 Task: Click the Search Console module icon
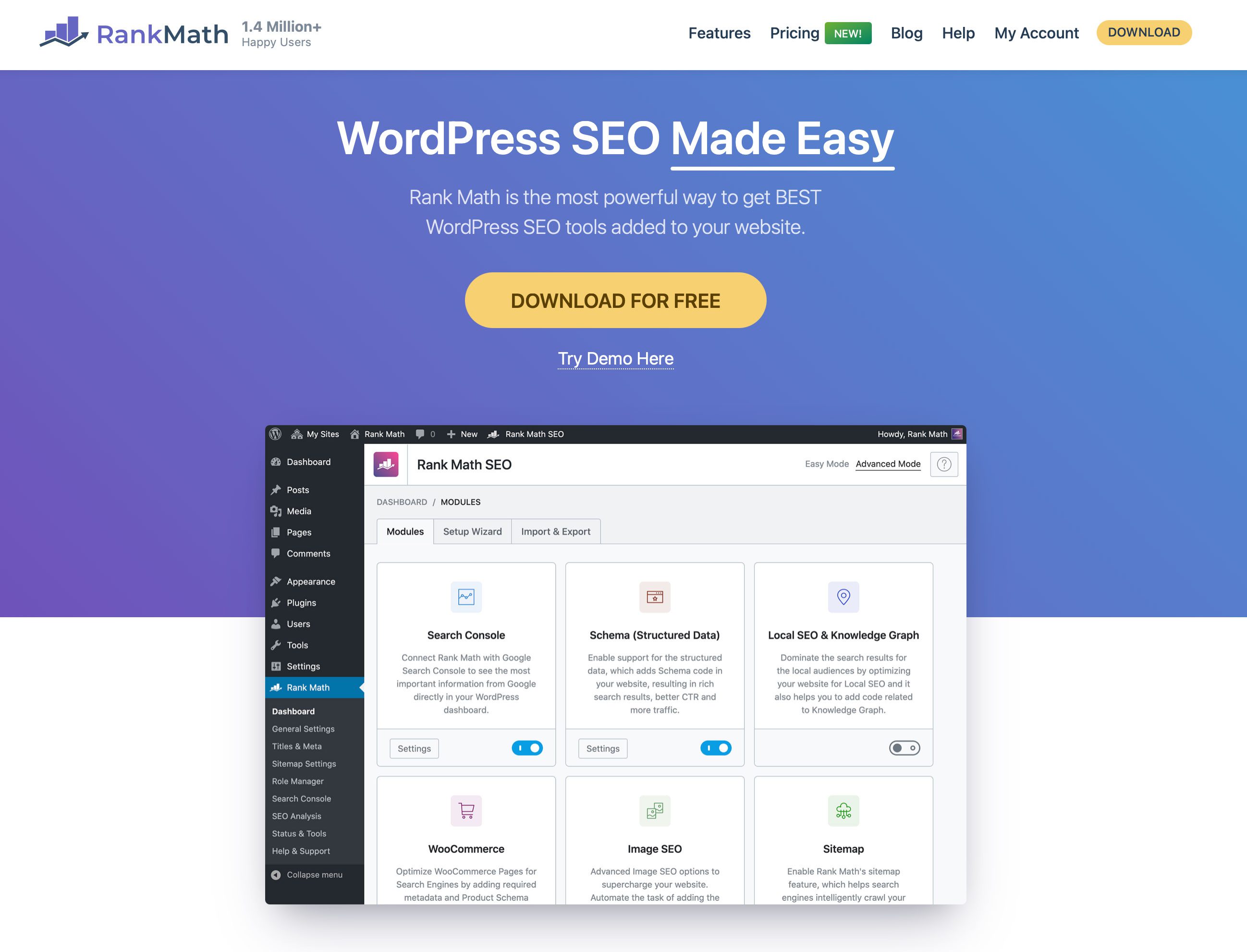point(465,597)
